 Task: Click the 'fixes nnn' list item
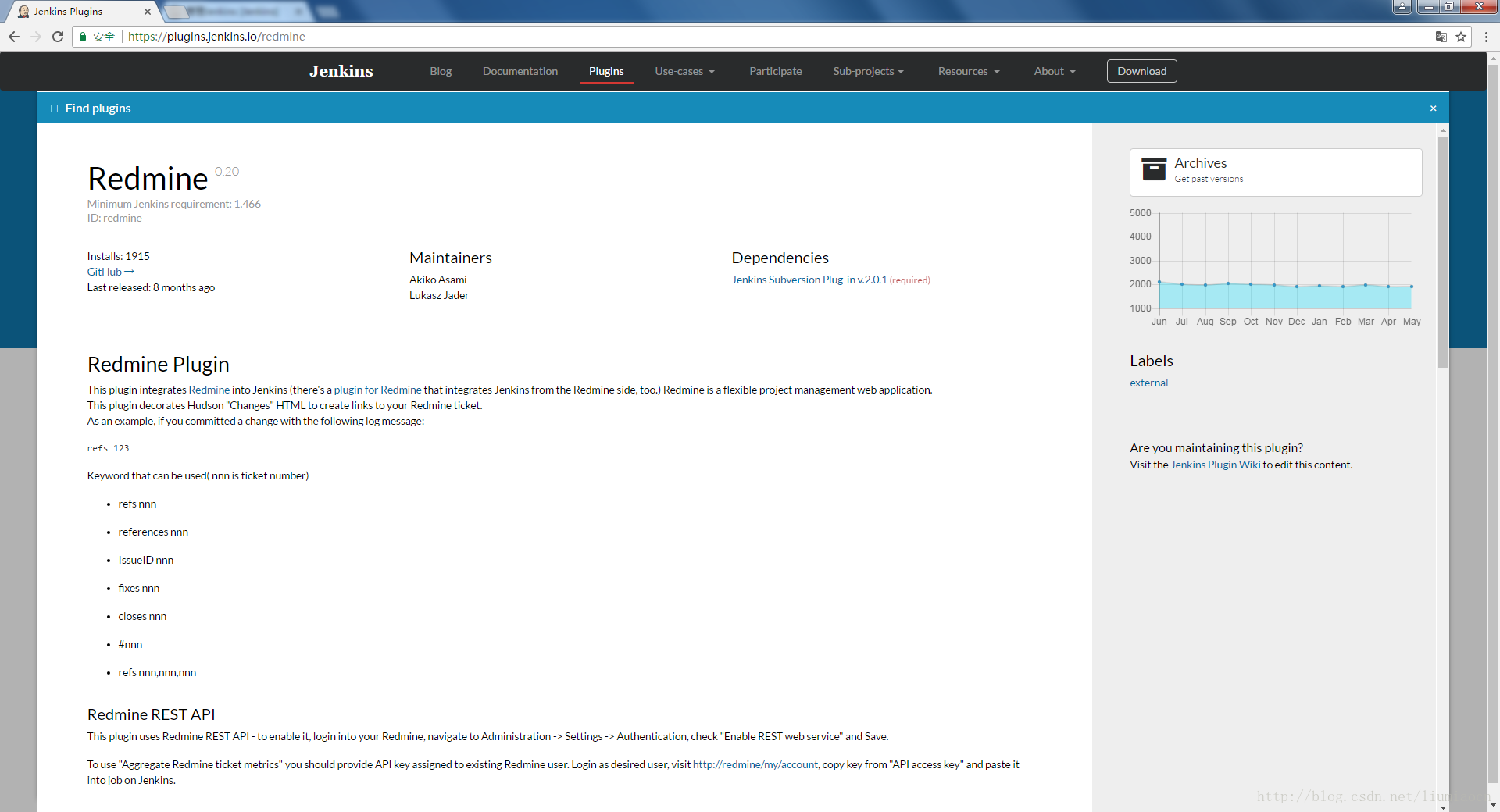pyautogui.click(x=139, y=588)
